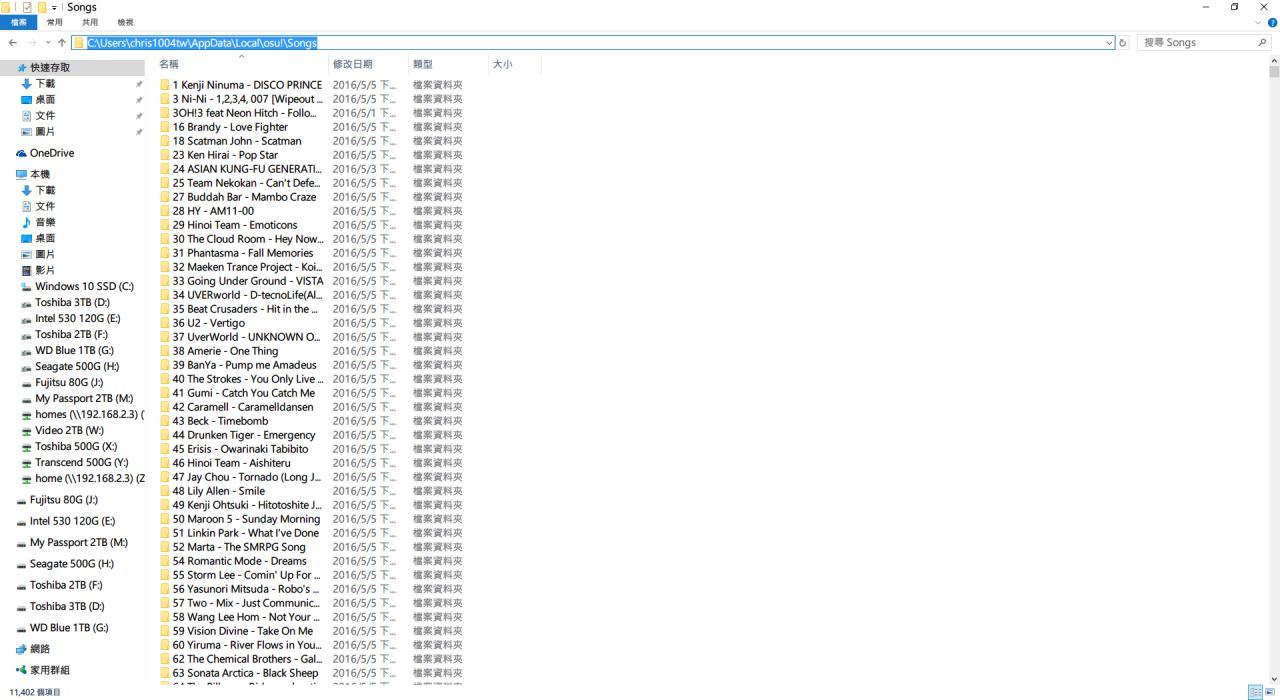
Task: Open the 檔案 file tab
Action: tap(19, 22)
